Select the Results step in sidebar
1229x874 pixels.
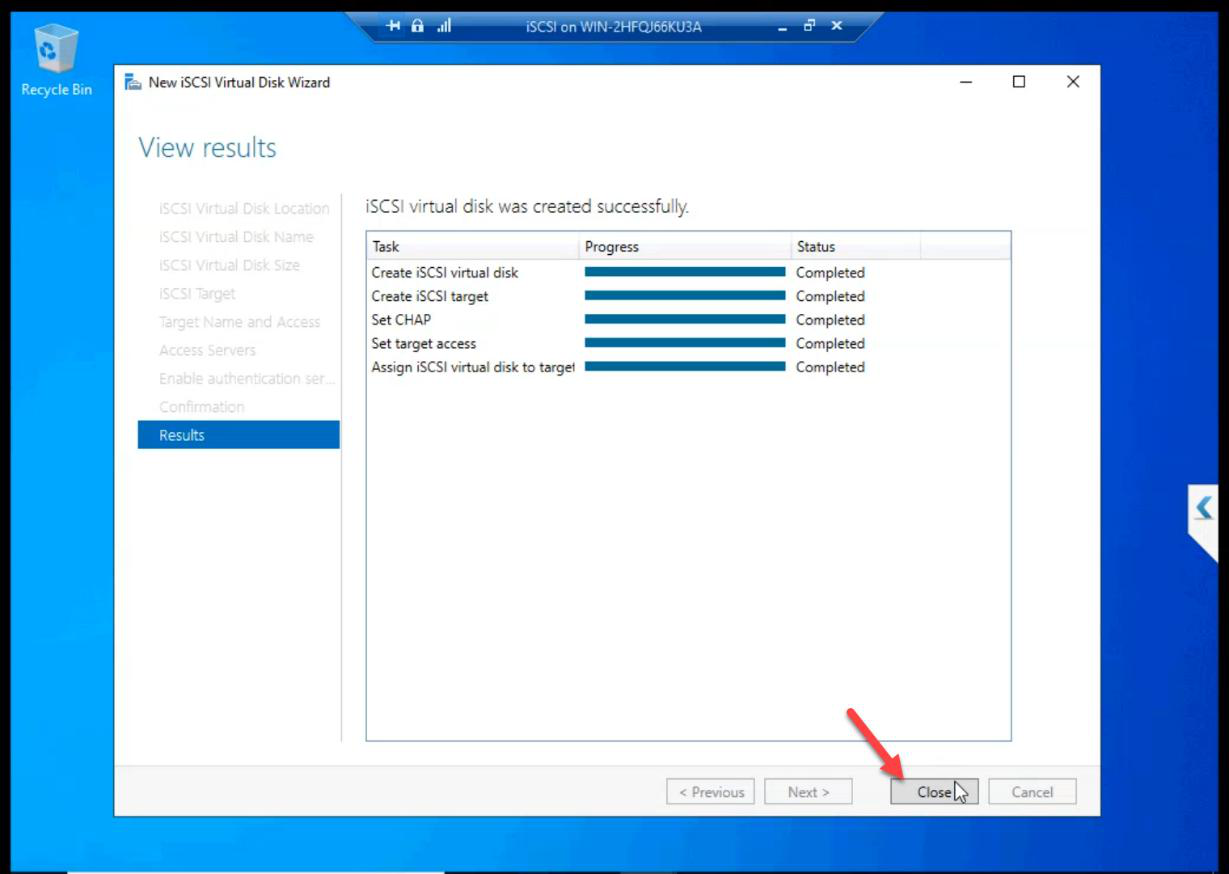tap(239, 435)
